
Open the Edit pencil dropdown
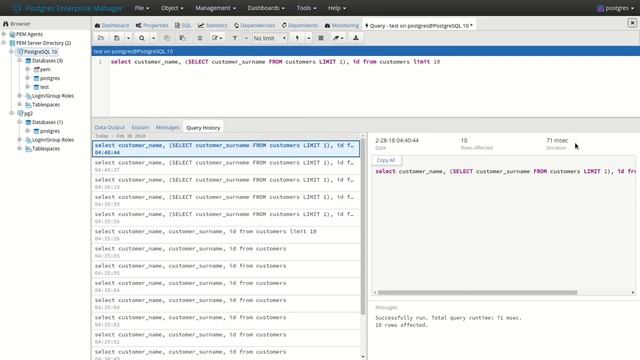point(217,38)
